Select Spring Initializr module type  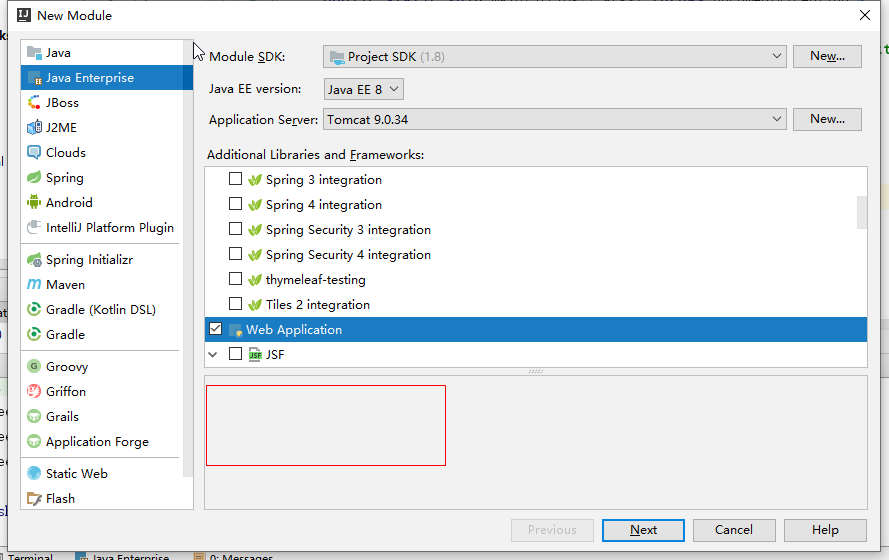coord(89,260)
